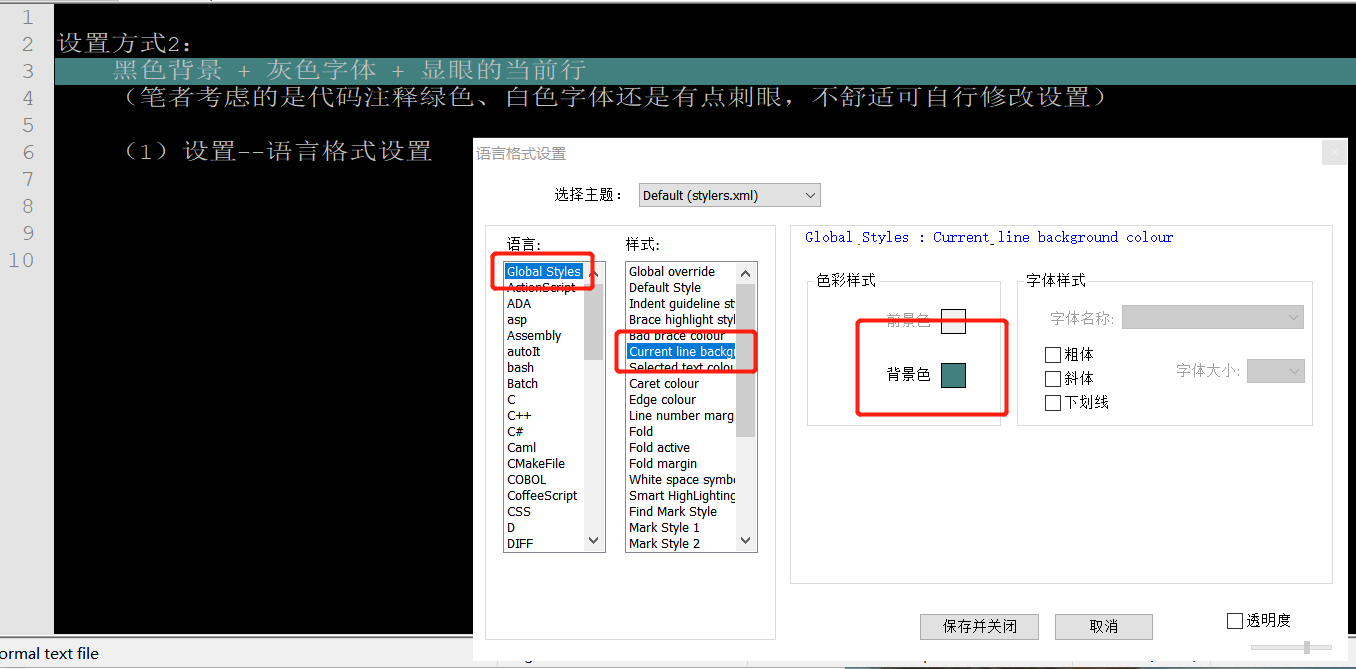This screenshot has width=1356, height=669.
Task: Select CoffeeScript in the language list
Action: (x=542, y=495)
